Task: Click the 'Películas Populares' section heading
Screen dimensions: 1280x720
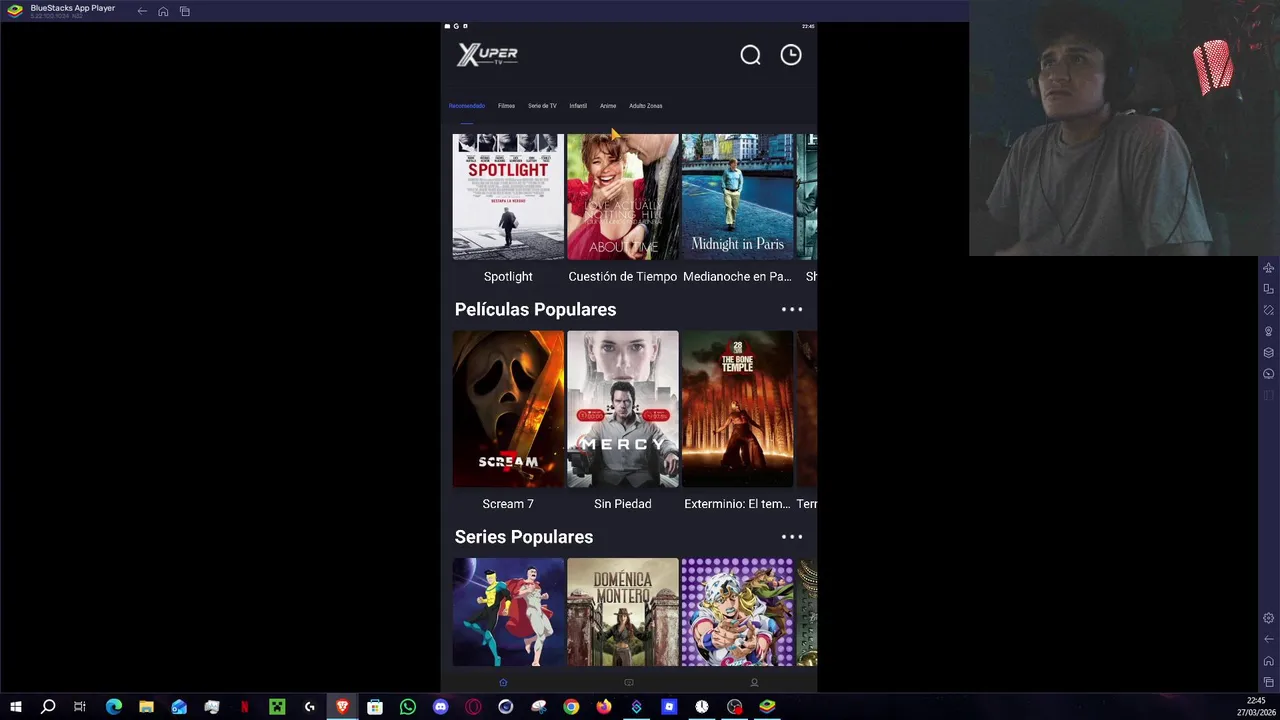Action: [x=535, y=309]
